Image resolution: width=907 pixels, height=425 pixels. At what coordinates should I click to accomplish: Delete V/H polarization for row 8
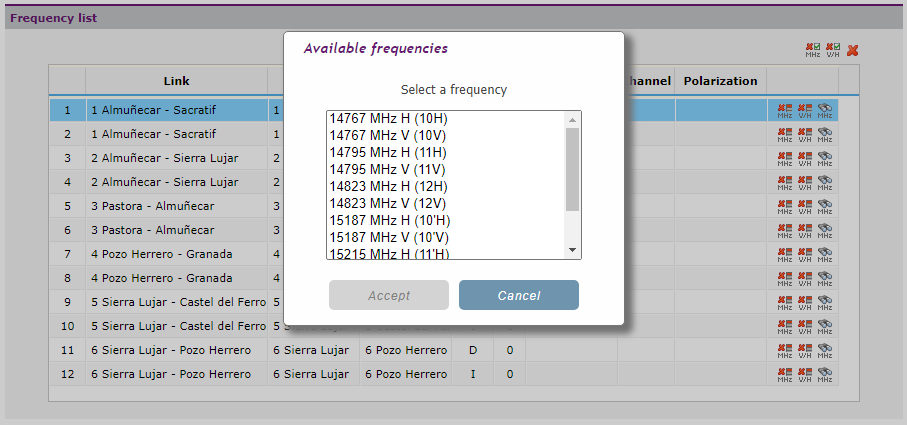pos(805,278)
